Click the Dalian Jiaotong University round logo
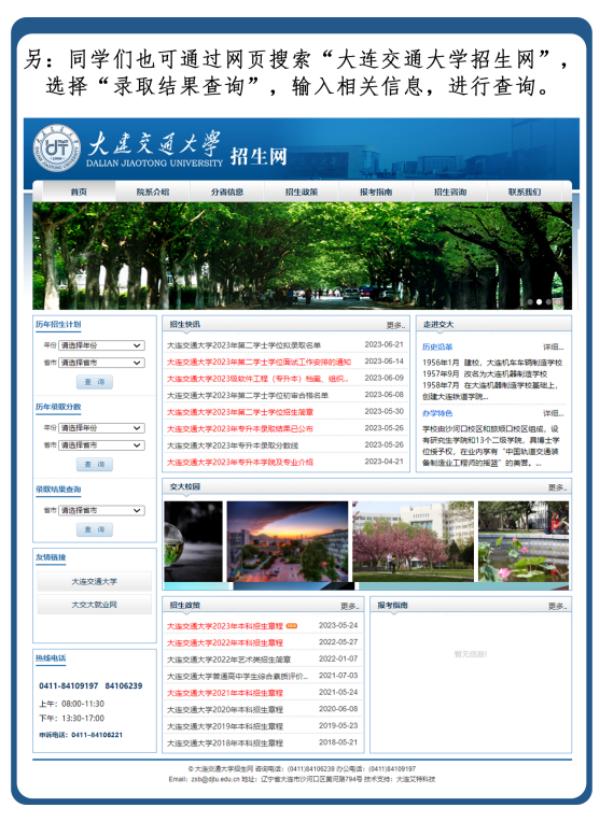Screen dimensions: 600x822 coord(57,148)
